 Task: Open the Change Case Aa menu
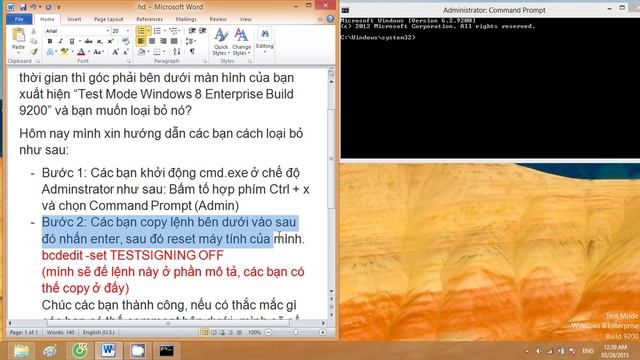98,52
